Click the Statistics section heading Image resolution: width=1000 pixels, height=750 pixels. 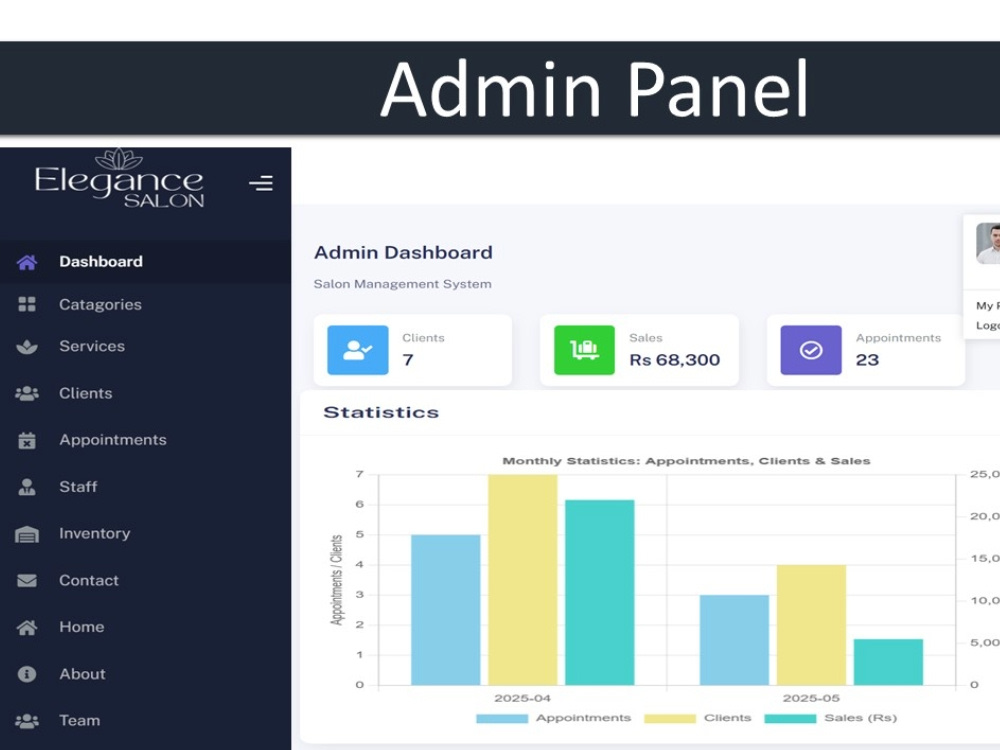point(381,413)
